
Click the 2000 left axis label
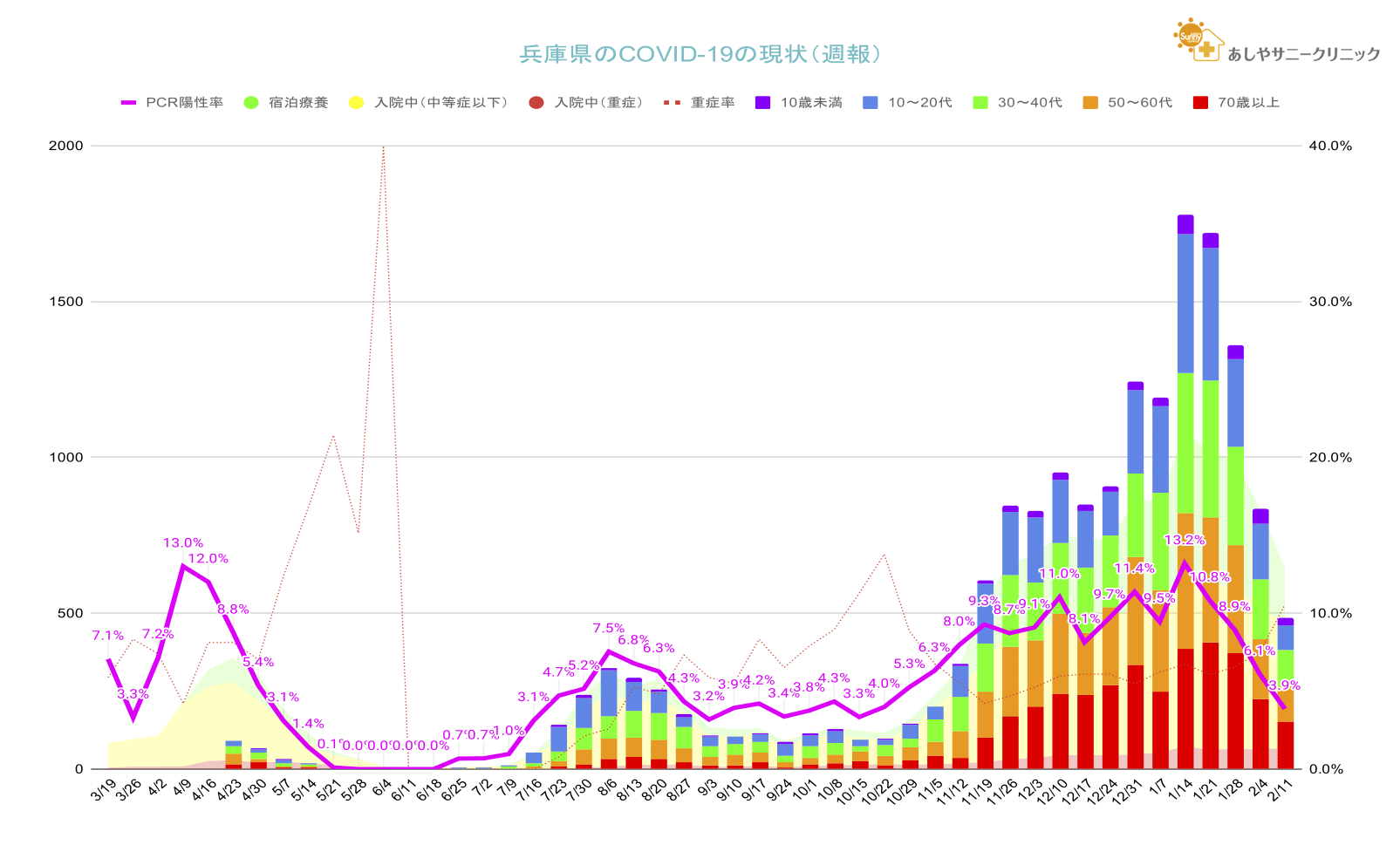point(66,146)
